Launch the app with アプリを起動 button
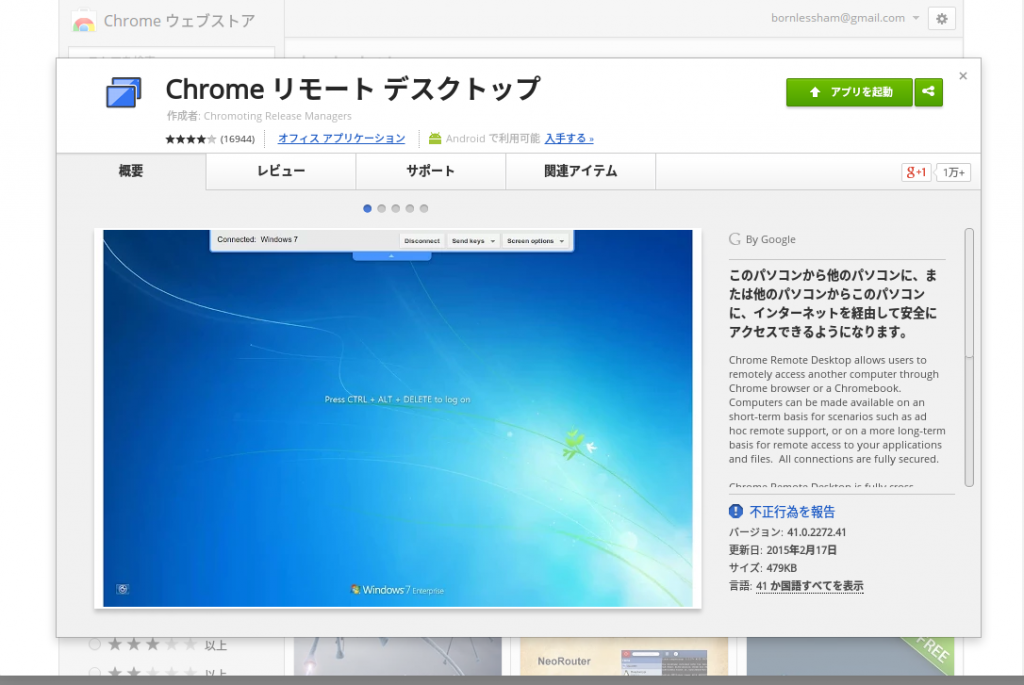This screenshot has width=1024, height=685. coord(849,92)
